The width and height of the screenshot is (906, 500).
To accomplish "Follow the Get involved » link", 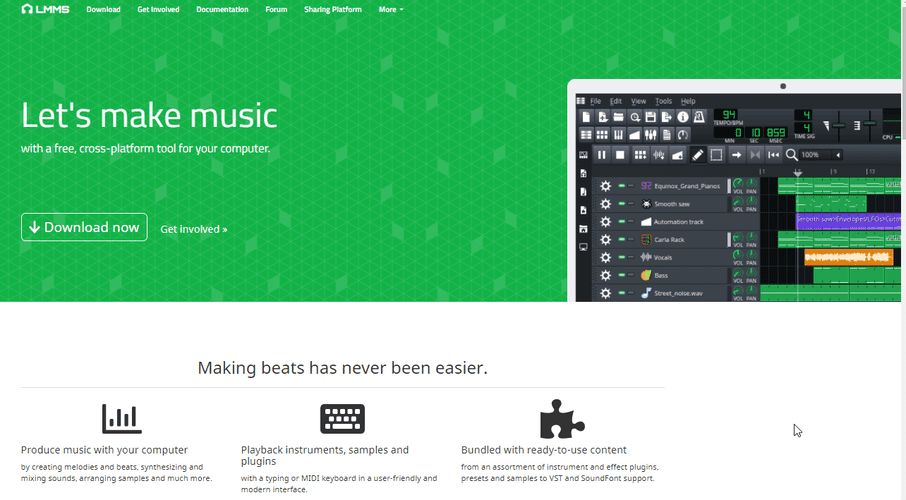I will coord(194,229).
